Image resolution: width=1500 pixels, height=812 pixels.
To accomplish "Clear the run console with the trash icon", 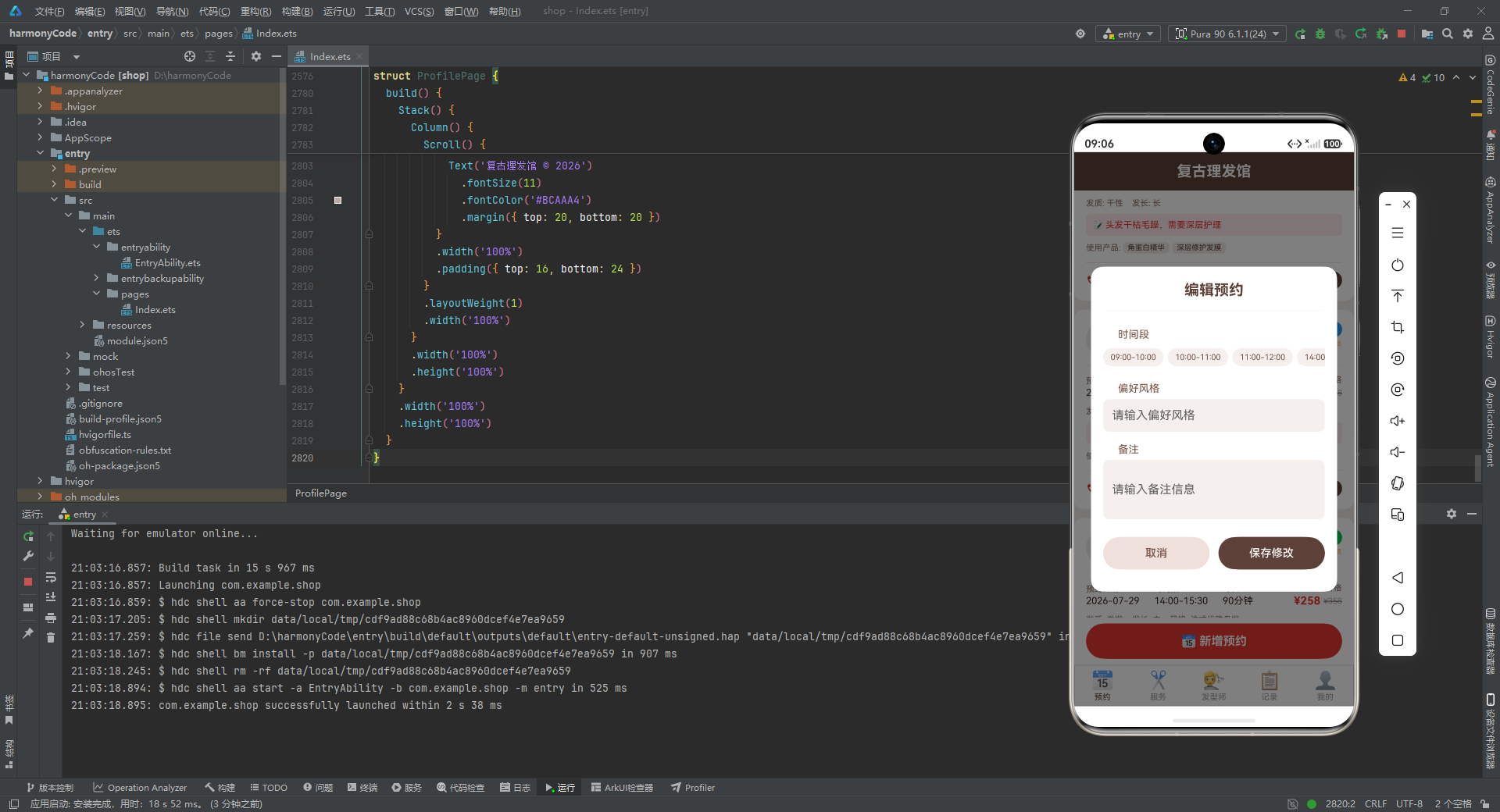I will [x=51, y=638].
